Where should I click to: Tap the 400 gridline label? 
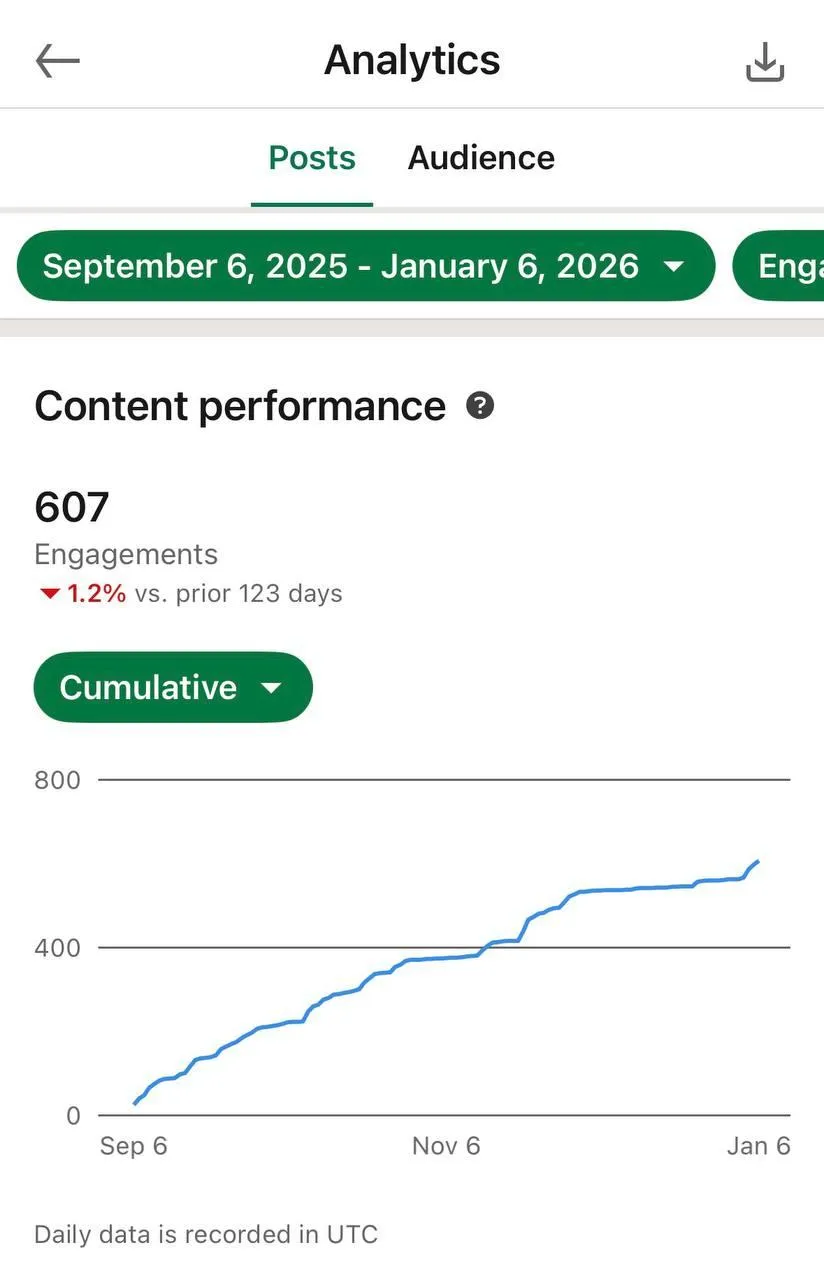pyautogui.click(x=57, y=947)
